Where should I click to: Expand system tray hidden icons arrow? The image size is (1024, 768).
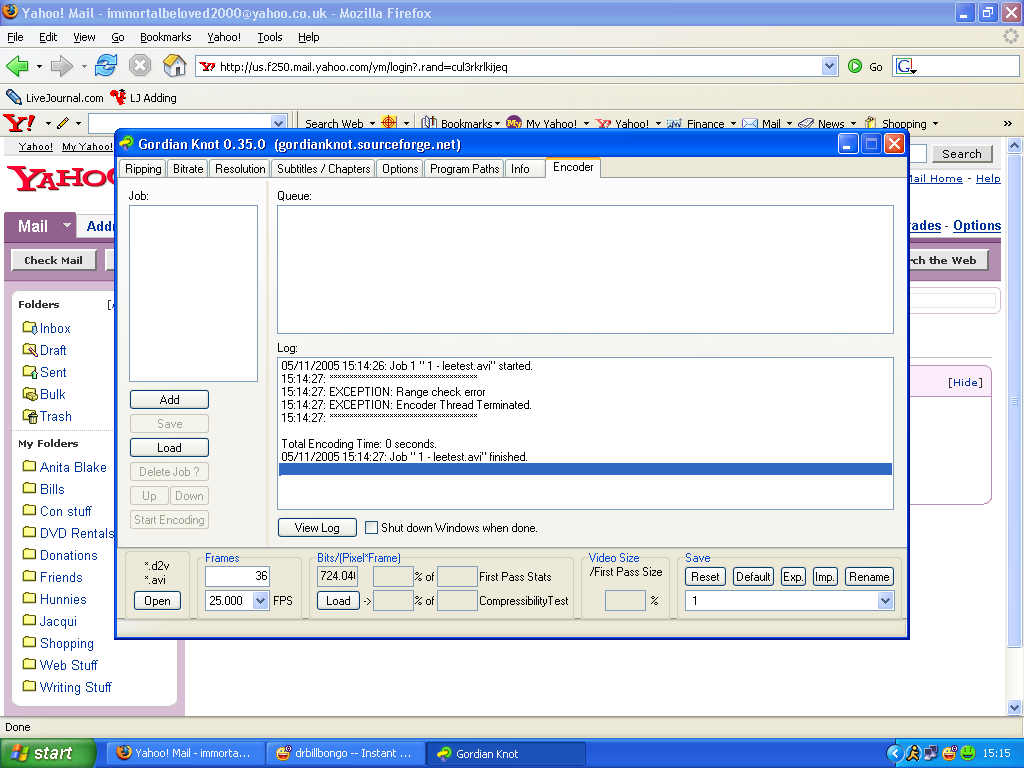(894, 754)
